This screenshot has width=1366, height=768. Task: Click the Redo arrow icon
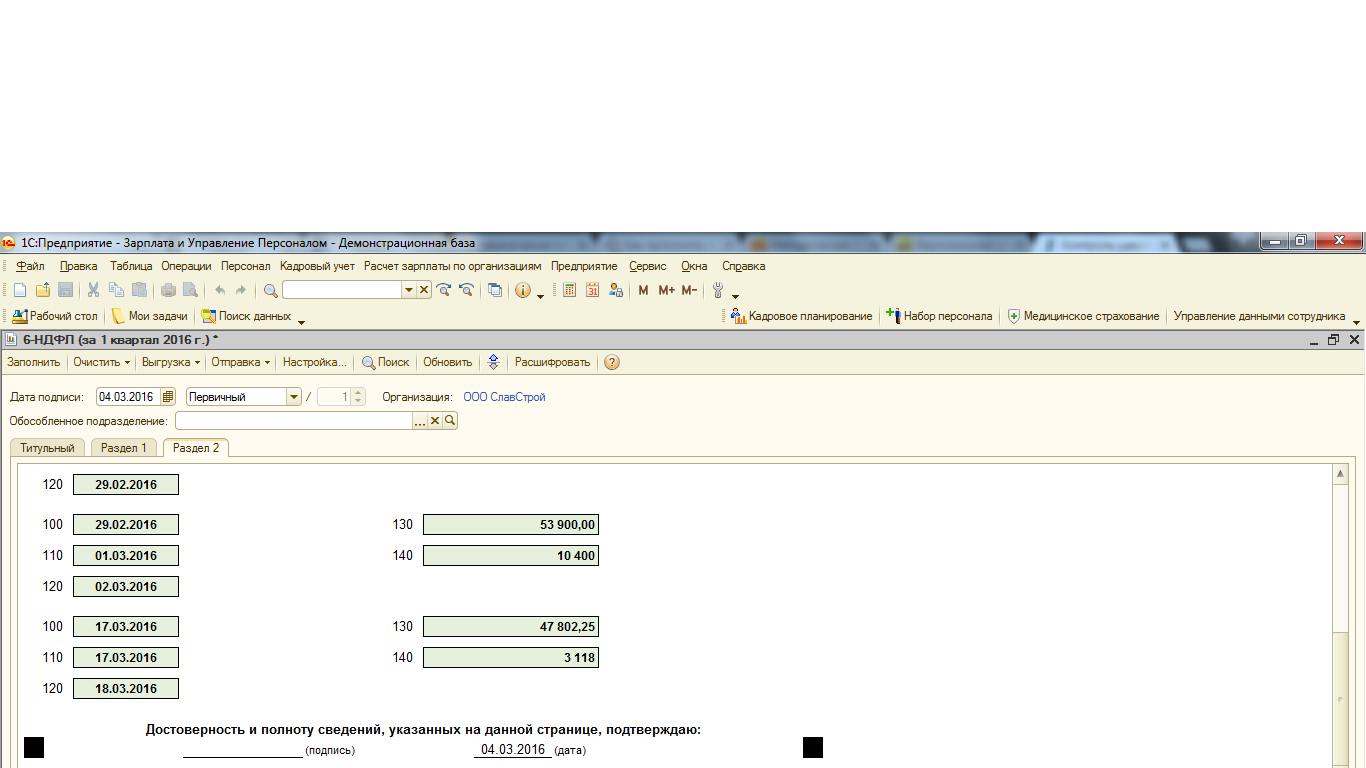[241, 290]
